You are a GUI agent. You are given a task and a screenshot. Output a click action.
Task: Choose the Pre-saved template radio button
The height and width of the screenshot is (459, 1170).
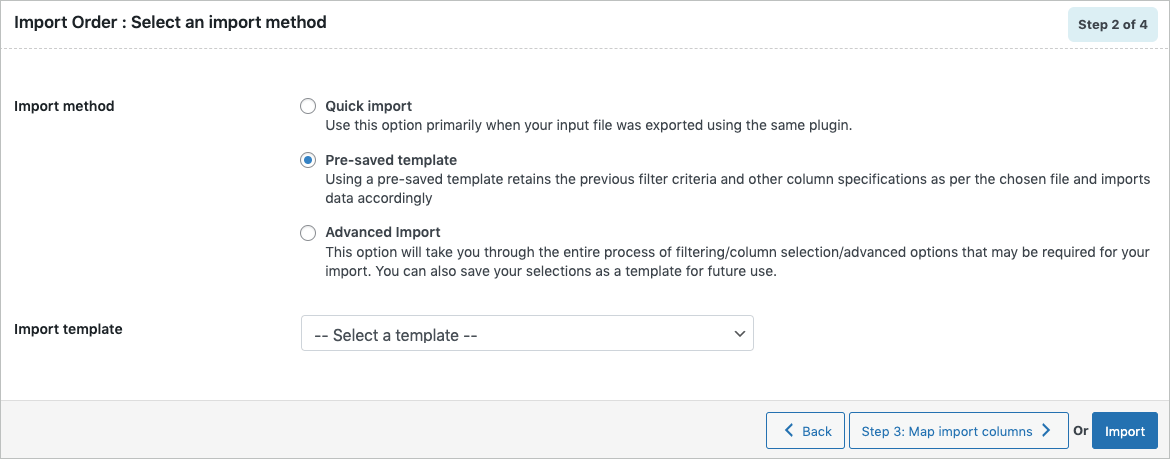[308, 160]
